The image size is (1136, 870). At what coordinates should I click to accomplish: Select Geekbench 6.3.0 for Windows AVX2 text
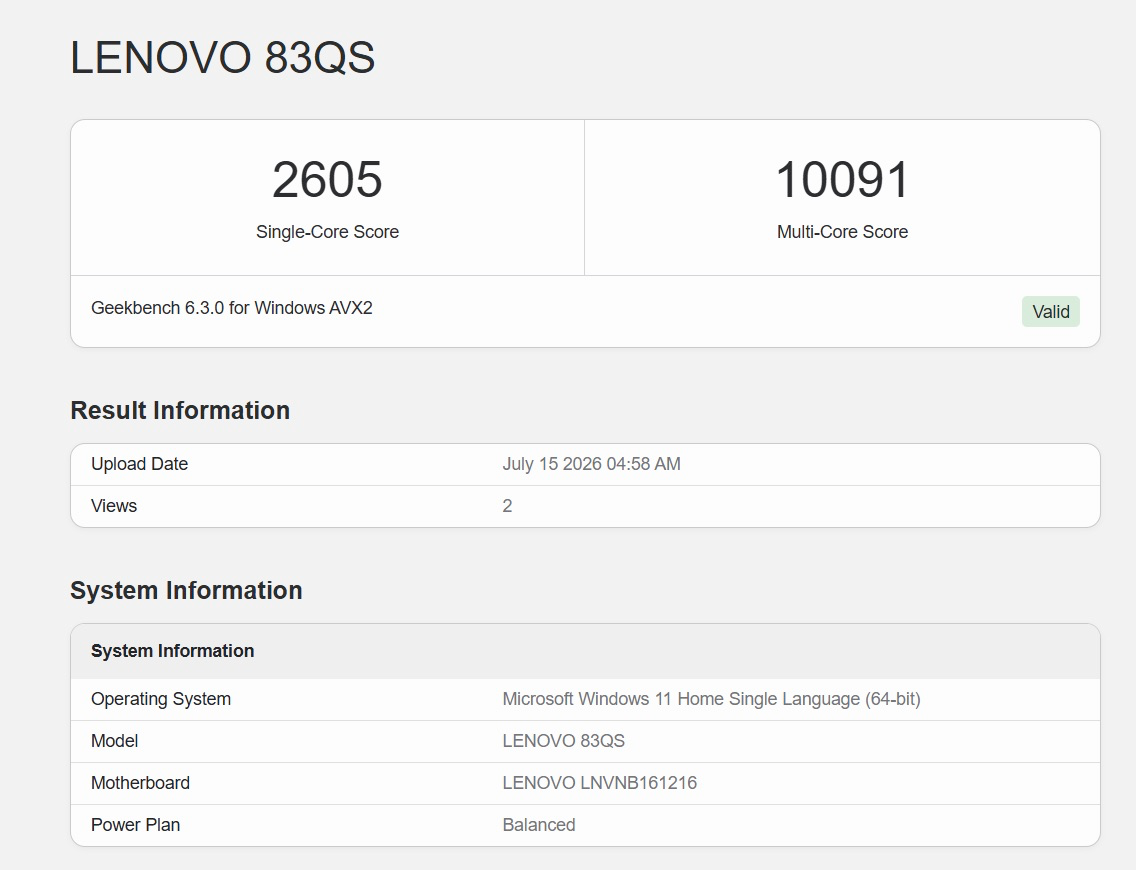coord(232,308)
